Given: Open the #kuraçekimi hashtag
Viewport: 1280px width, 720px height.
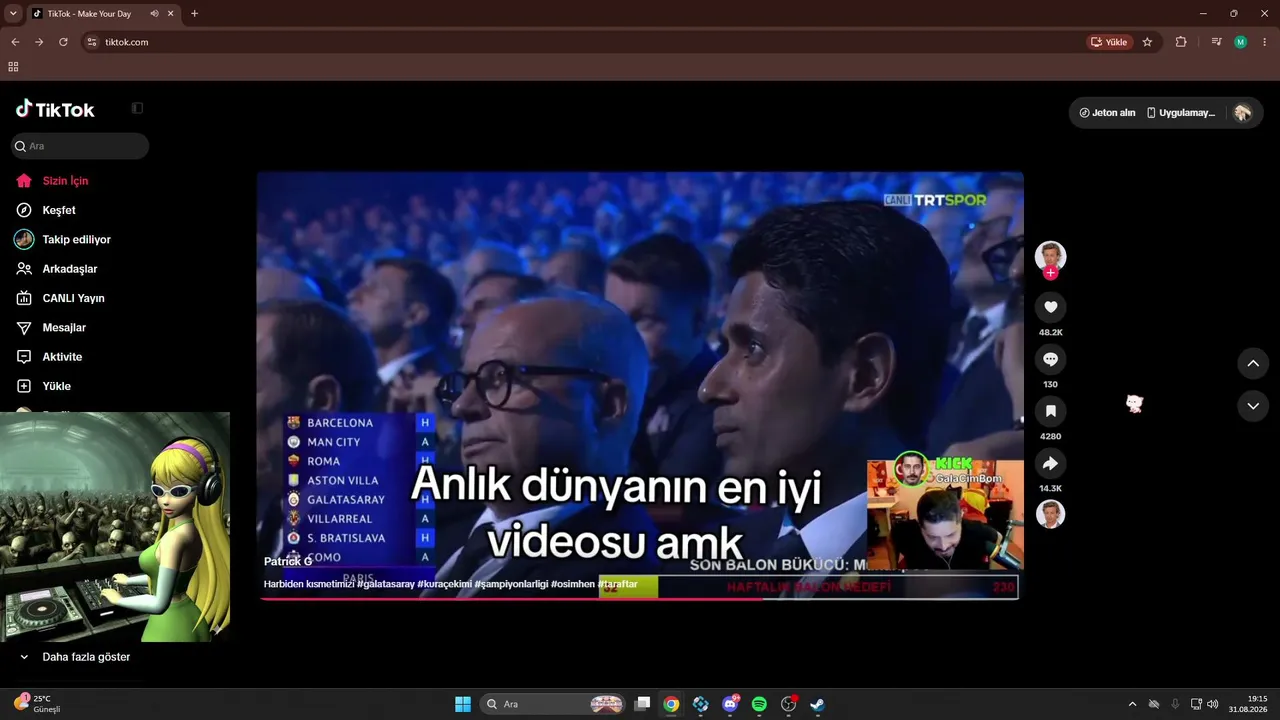Looking at the screenshot, I should click(x=444, y=584).
